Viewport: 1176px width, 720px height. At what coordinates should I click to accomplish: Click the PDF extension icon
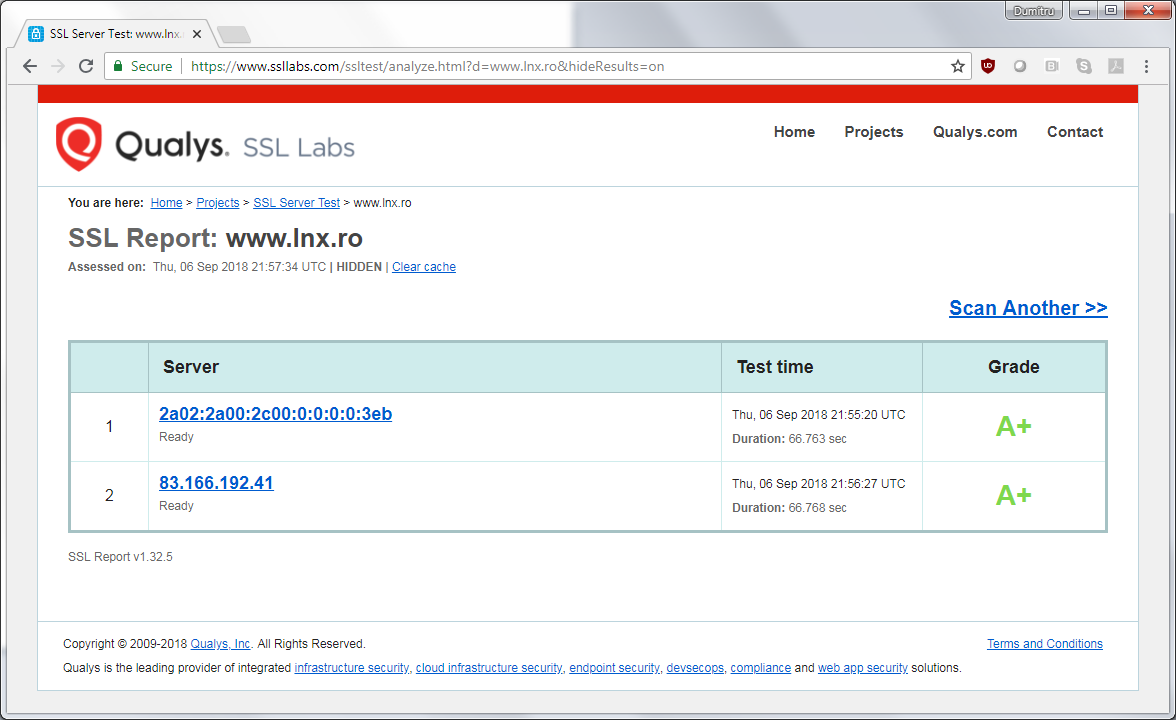[1116, 66]
